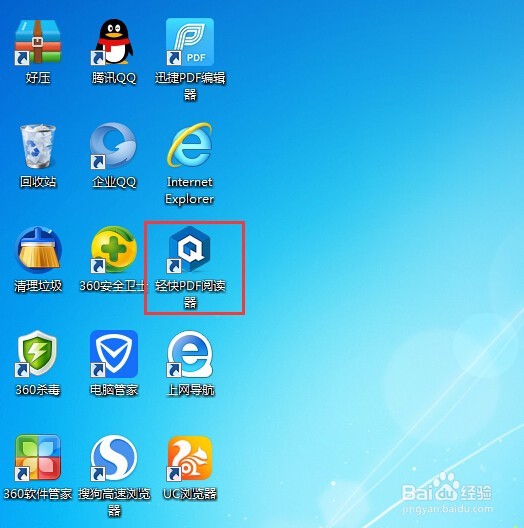Select the 好压 archive icon

point(38,42)
